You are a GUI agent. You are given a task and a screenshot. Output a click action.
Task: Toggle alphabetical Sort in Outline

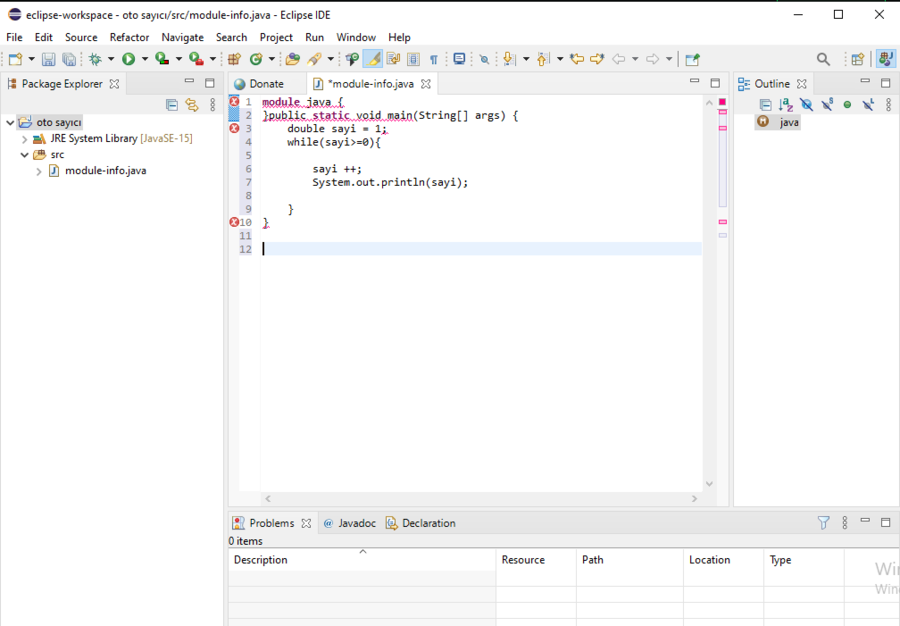pos(786,104)
